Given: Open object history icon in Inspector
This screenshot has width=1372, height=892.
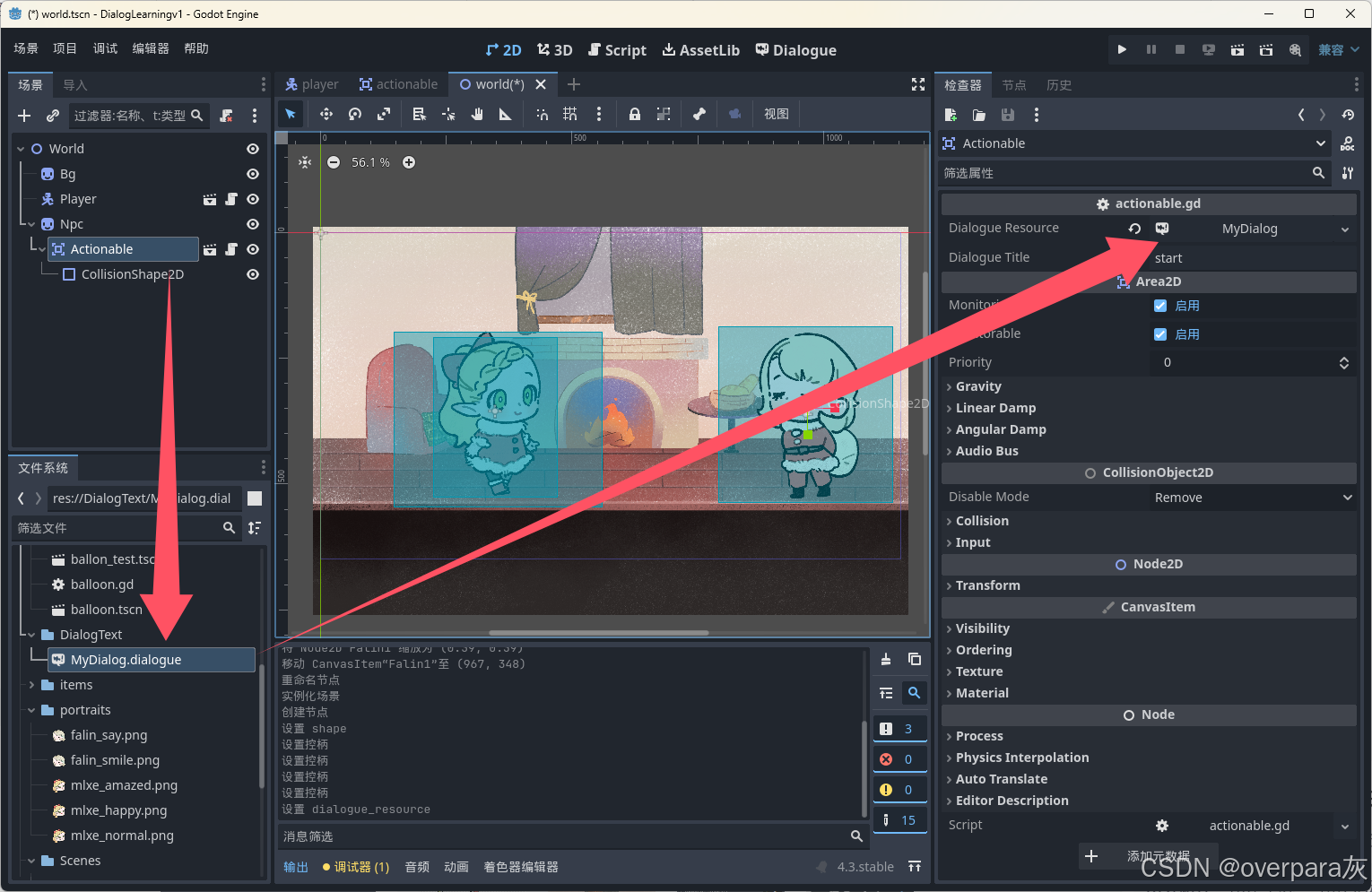Looking at the screenshot, I should (x=1348, y=115).
